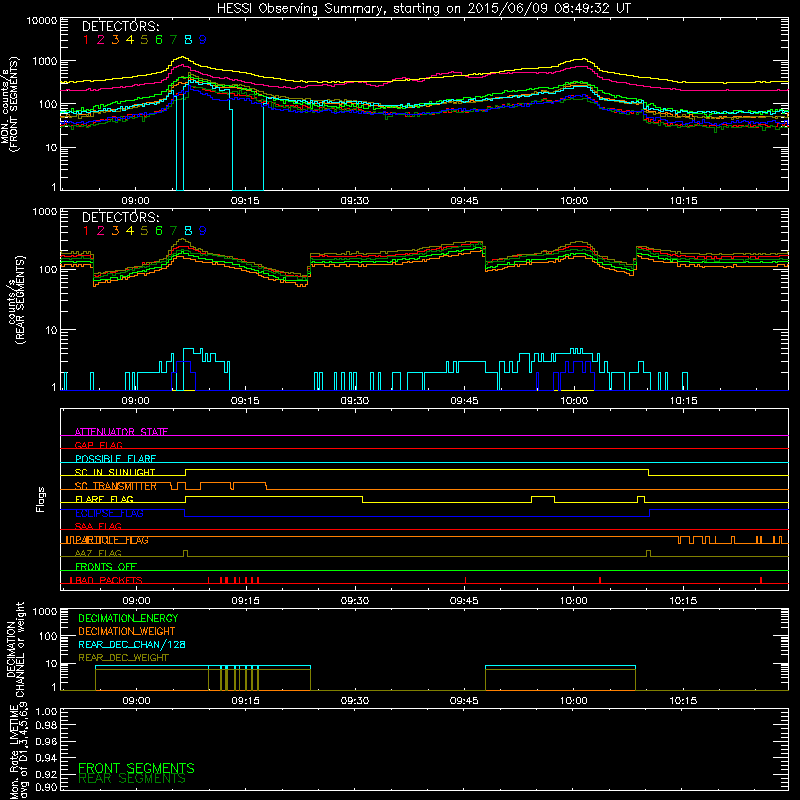Click the 10:15 tick label under the rear segments plot
Viewport: 800px width, 800px height.
tap(683, 401)
